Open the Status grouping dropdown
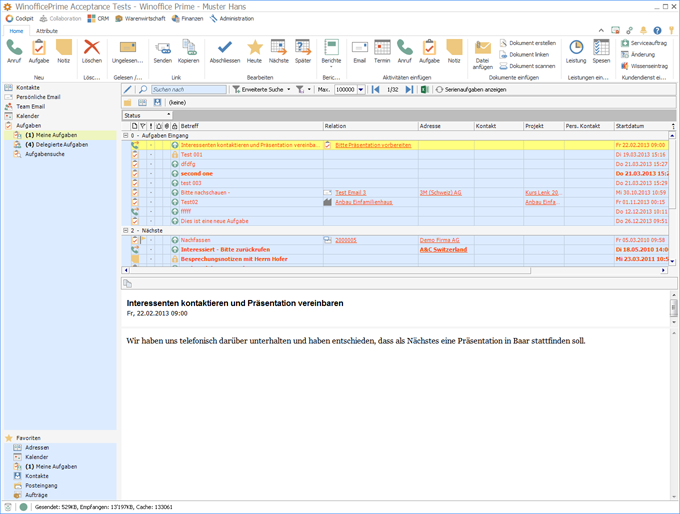This screenshot has height=514, width=680. tap(169, 115)
